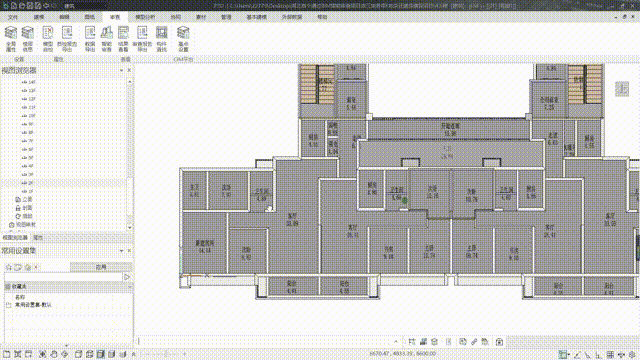Screen dimensions: 640x360
Task: Open the 视图浏览器 panel dropdown arrow
Action: coord(121,71)
